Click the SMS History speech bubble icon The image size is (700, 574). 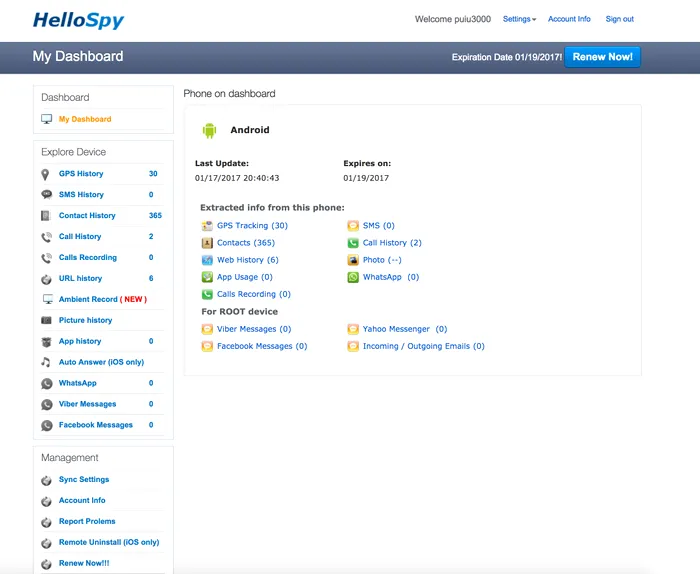(x=46, y=195)
